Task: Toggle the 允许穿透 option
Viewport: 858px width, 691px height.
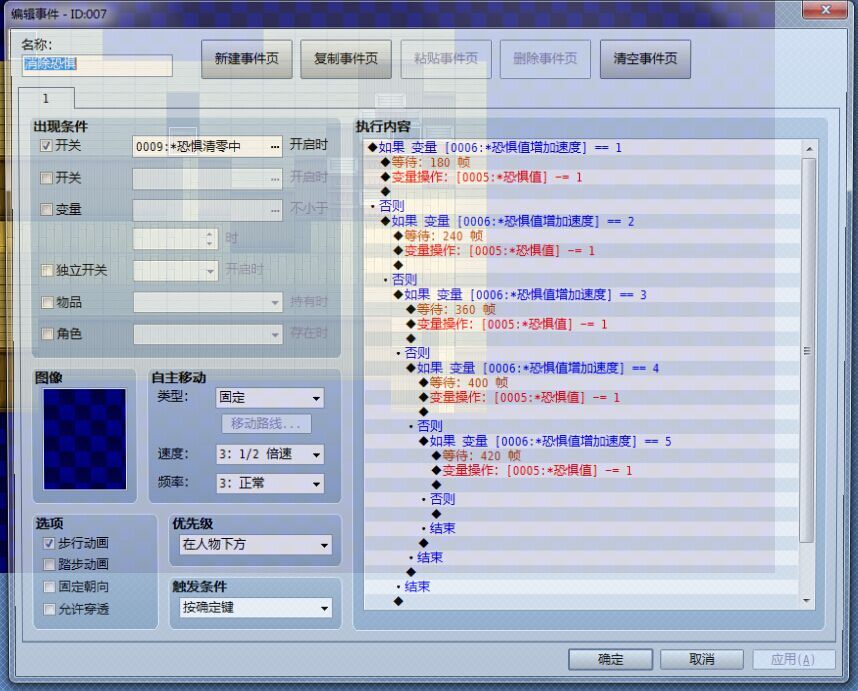Action: [49, 609]
